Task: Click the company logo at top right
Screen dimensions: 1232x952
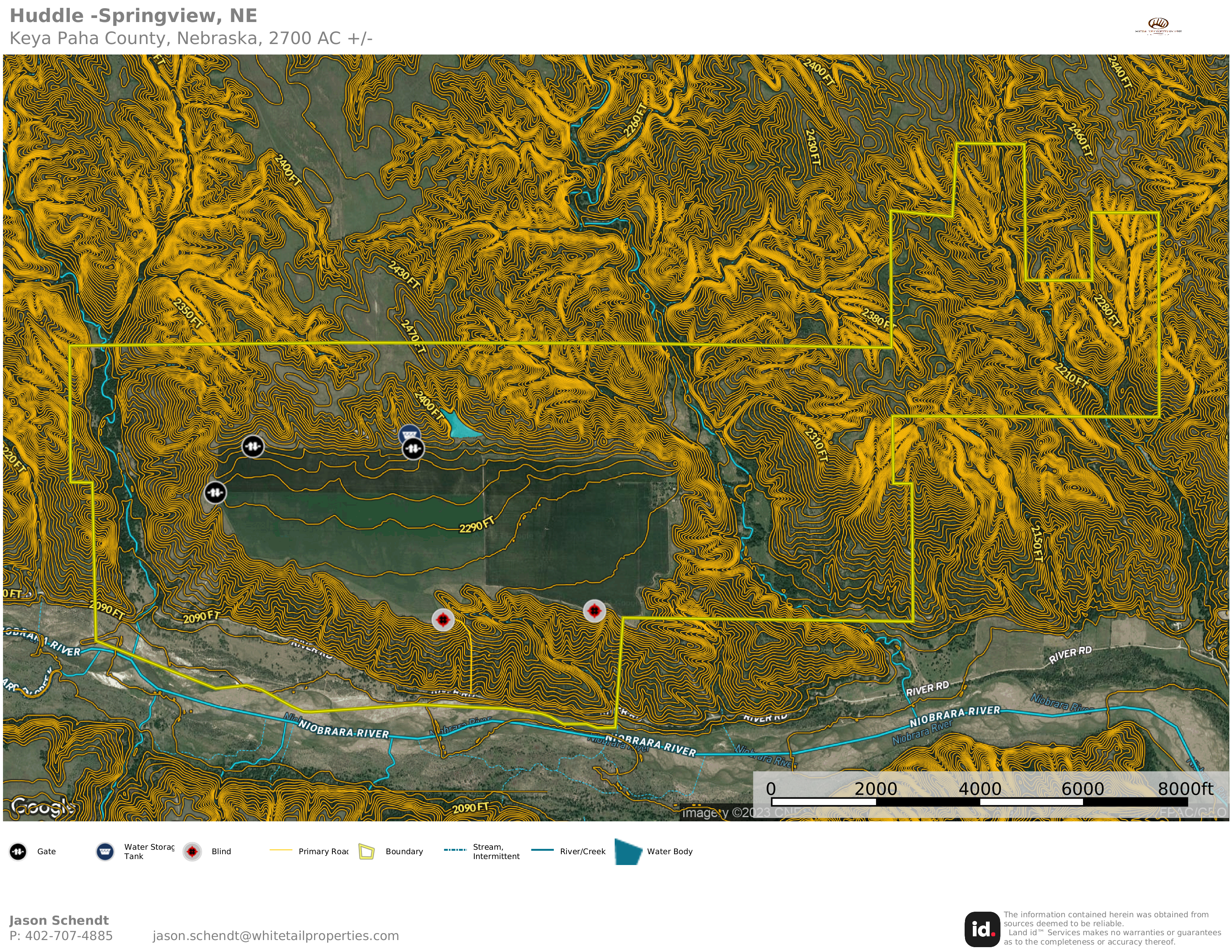Action: pos(1158,25)
